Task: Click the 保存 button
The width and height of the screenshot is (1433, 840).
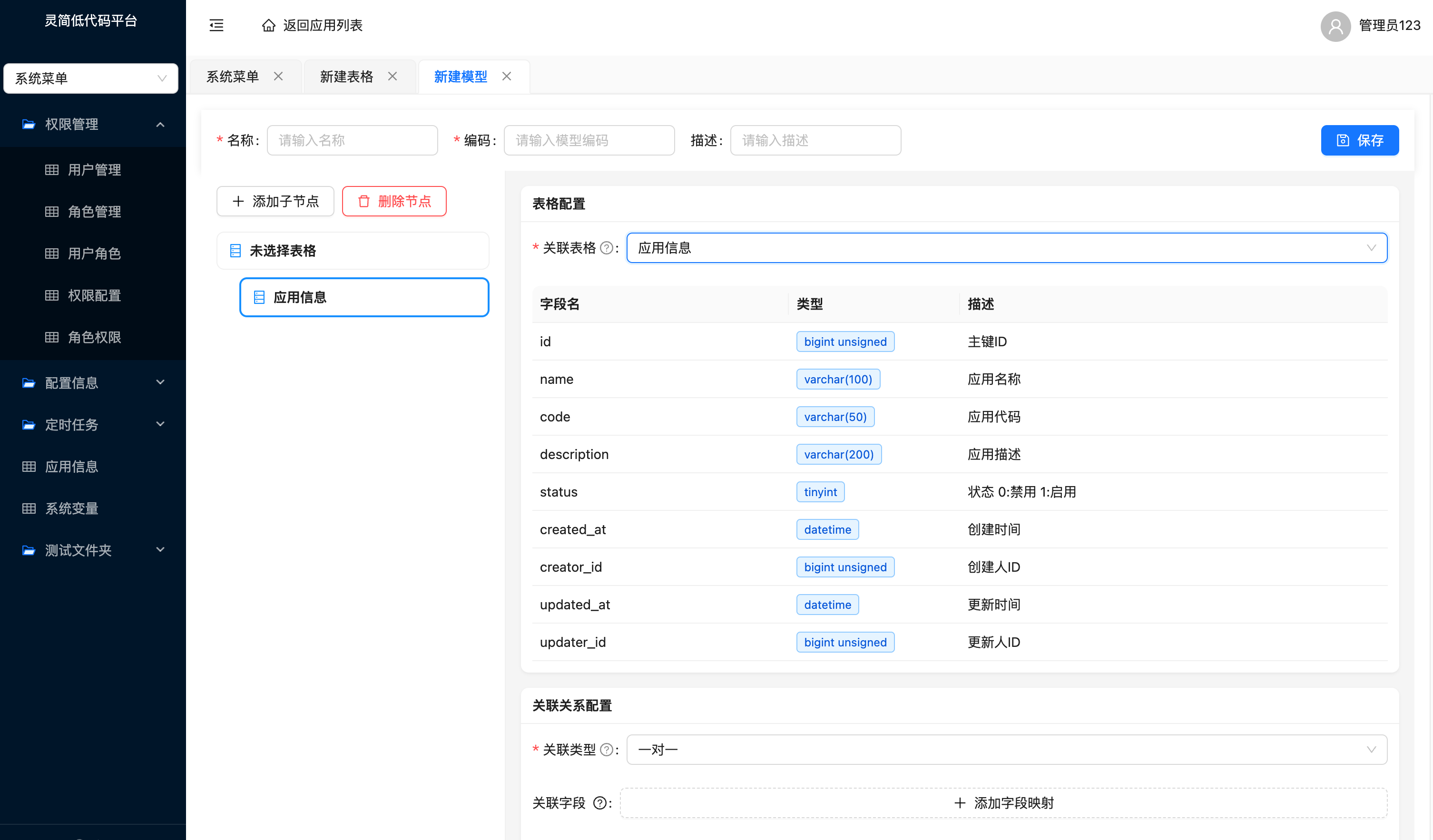Action: tap(1359, 140)
